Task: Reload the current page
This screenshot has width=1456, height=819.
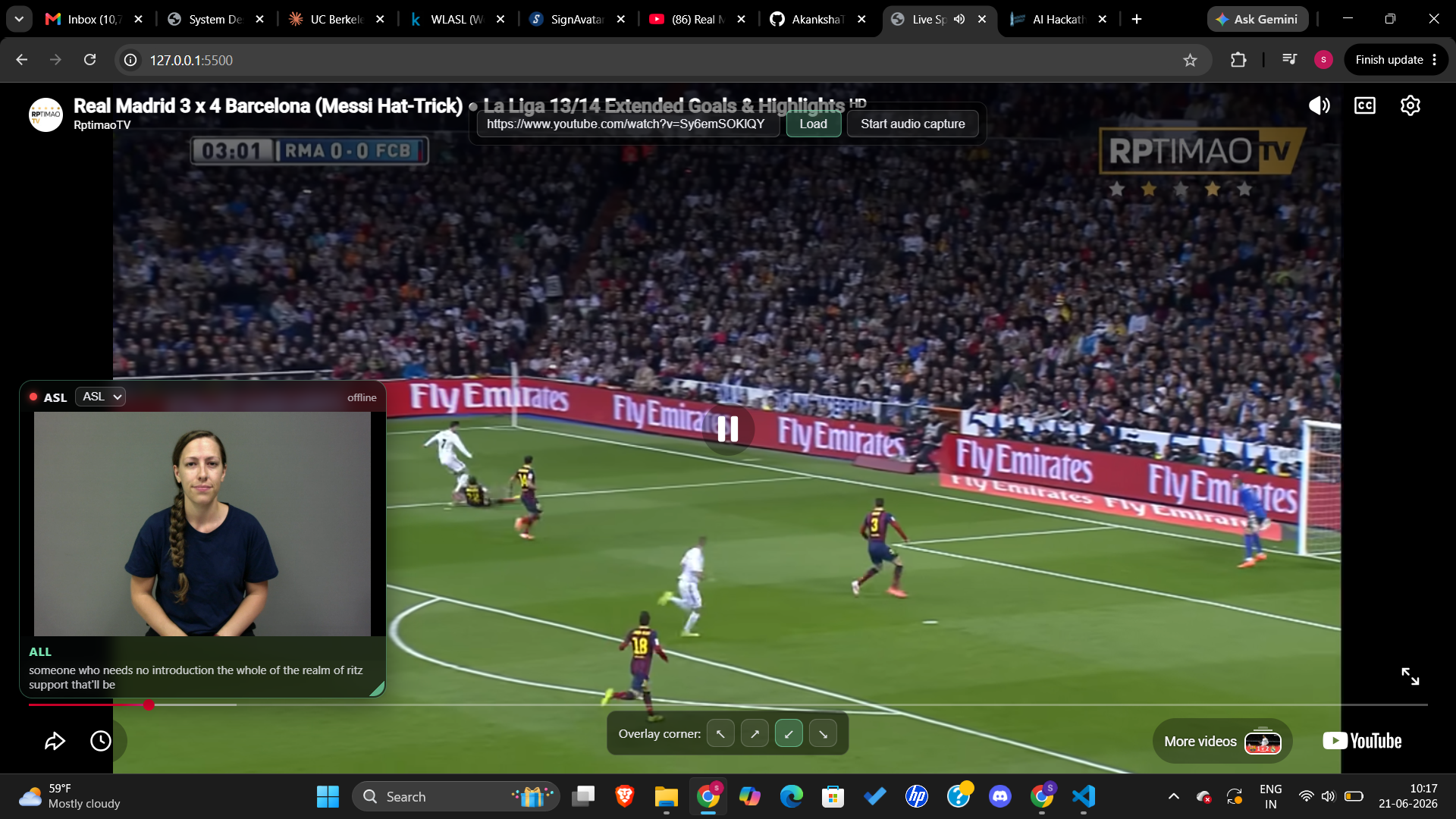Action: [89, 60]
